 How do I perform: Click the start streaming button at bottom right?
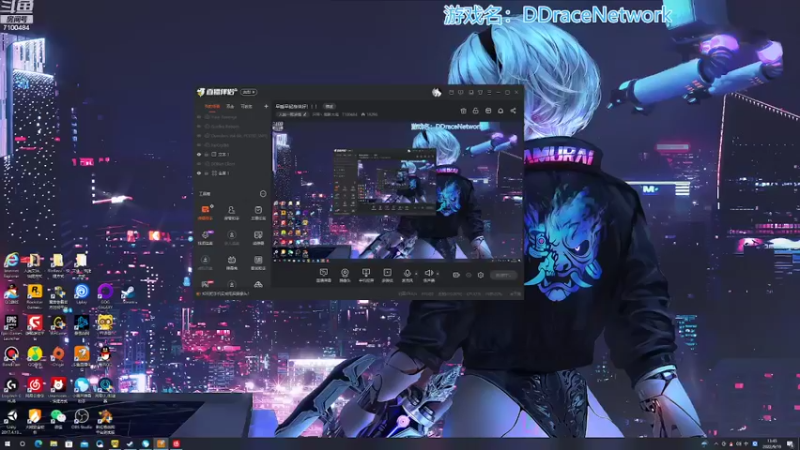click(x=503, y=275)
